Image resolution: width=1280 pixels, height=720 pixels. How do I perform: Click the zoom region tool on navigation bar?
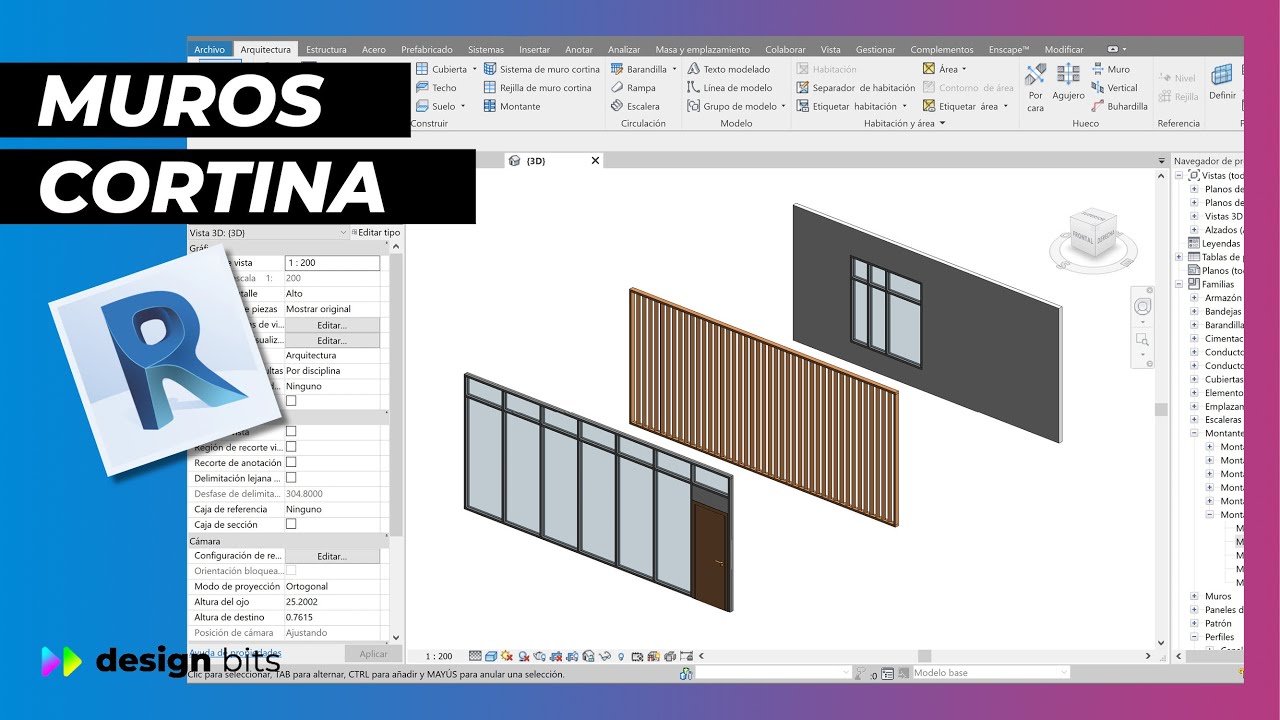(x=1142, y=341)
